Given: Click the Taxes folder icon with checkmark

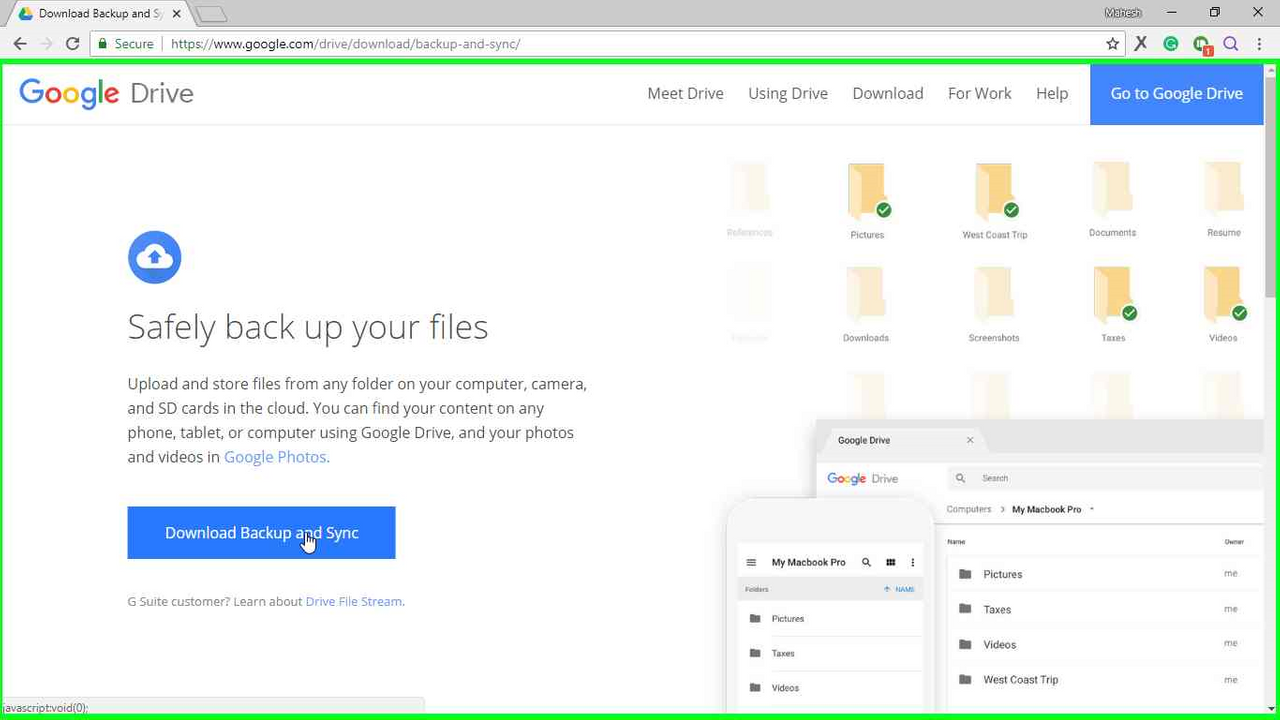Looking at the screenshot, I should tap(1114, 295).
